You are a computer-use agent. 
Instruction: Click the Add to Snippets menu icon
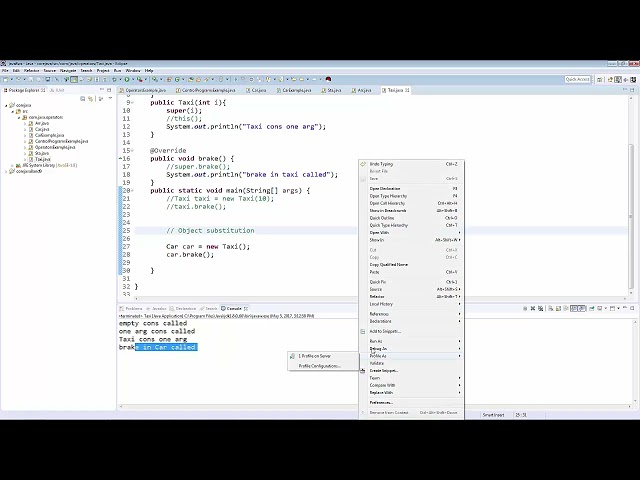point(363,331)
